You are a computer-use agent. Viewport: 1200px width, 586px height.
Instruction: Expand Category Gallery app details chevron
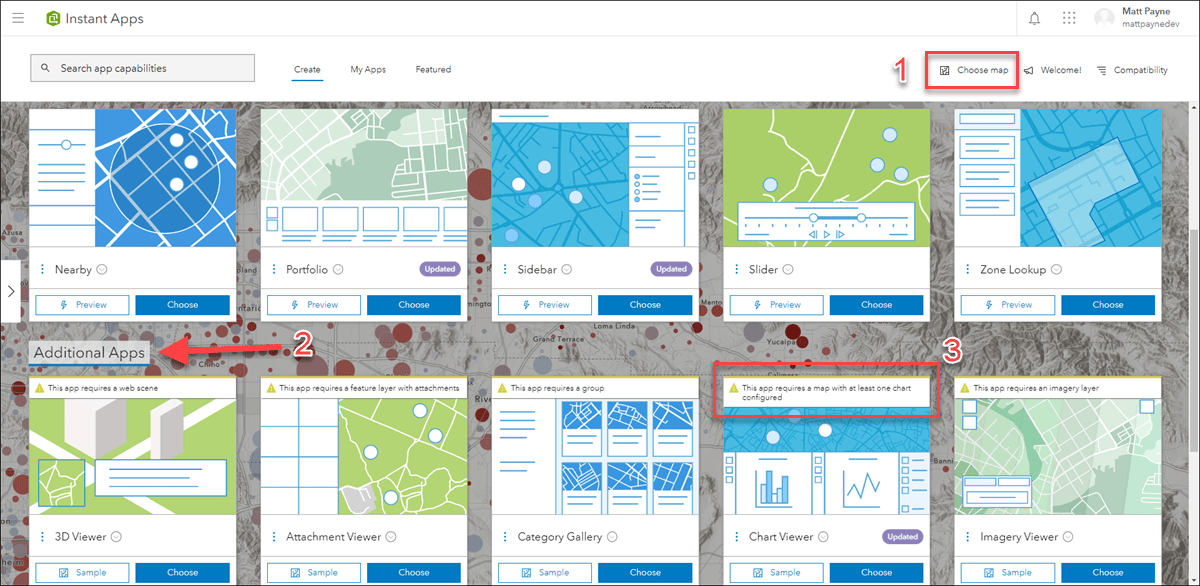(612, 537)
